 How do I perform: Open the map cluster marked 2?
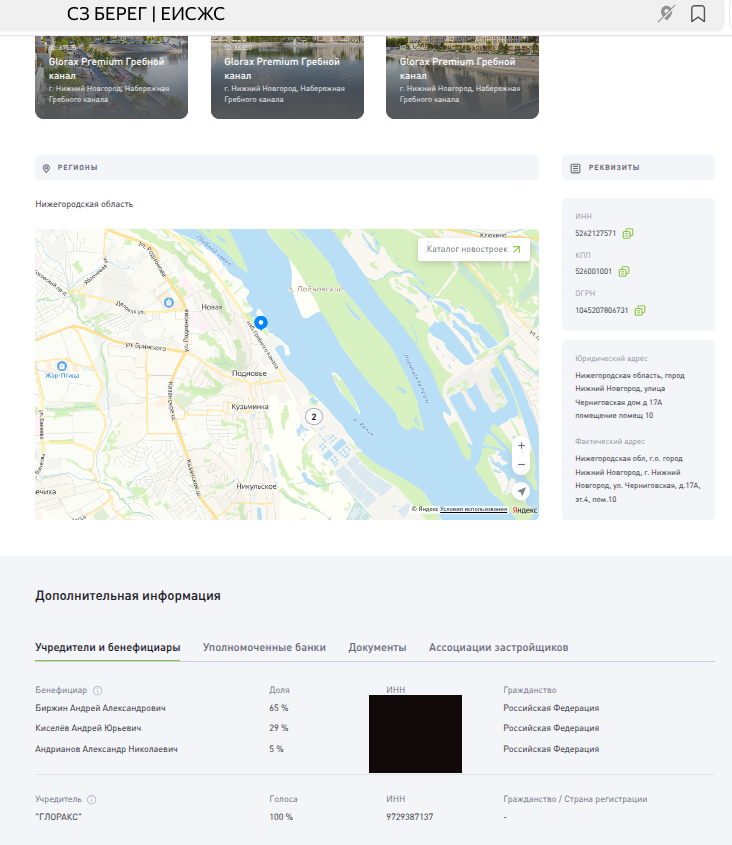click(314, 416)
